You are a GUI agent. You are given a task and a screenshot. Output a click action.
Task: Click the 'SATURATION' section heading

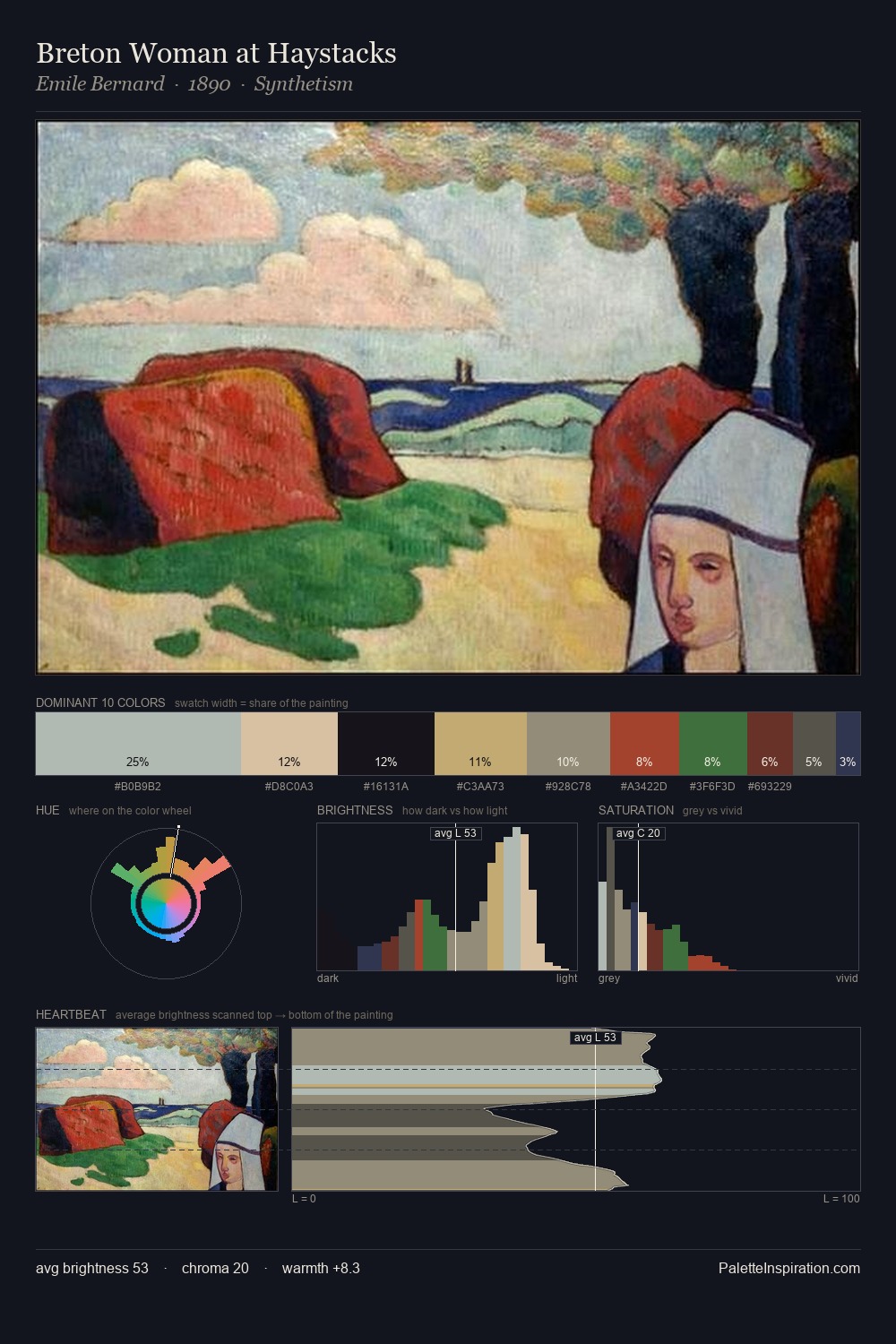pos(636,810)
